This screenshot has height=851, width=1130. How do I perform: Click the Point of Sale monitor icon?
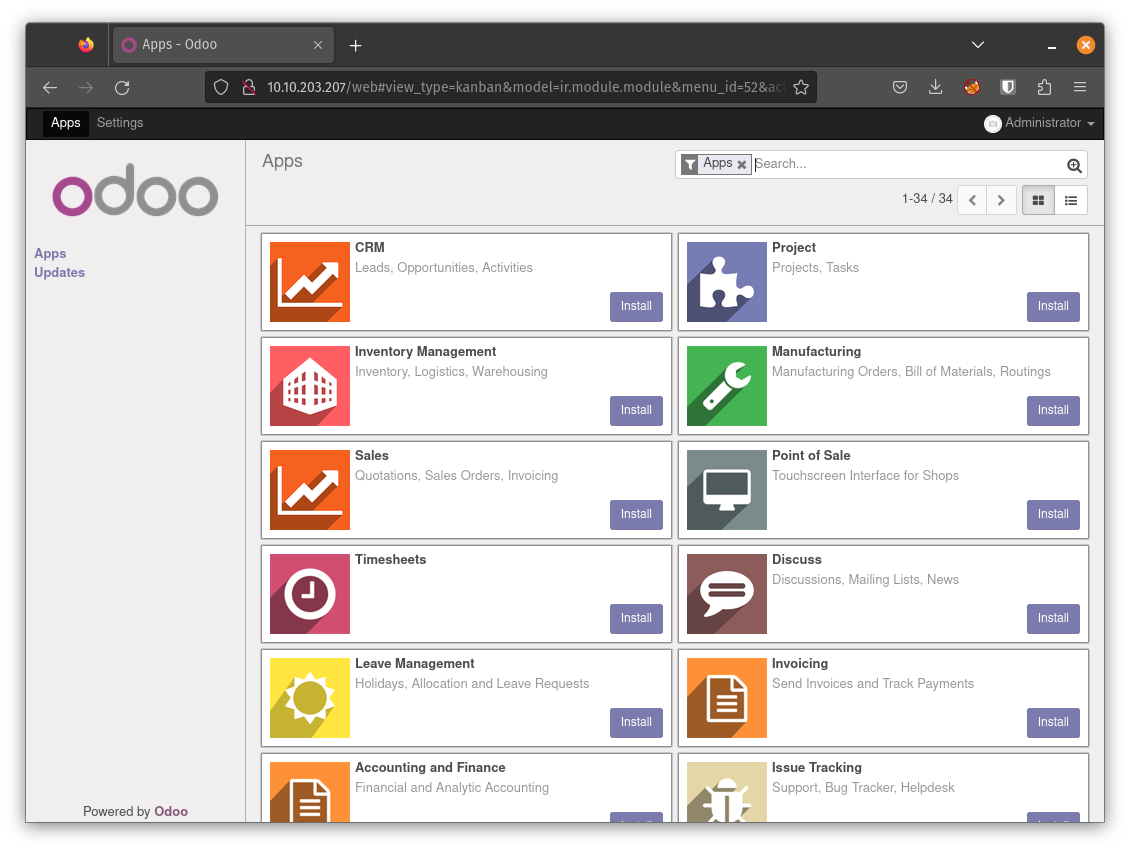727,490
